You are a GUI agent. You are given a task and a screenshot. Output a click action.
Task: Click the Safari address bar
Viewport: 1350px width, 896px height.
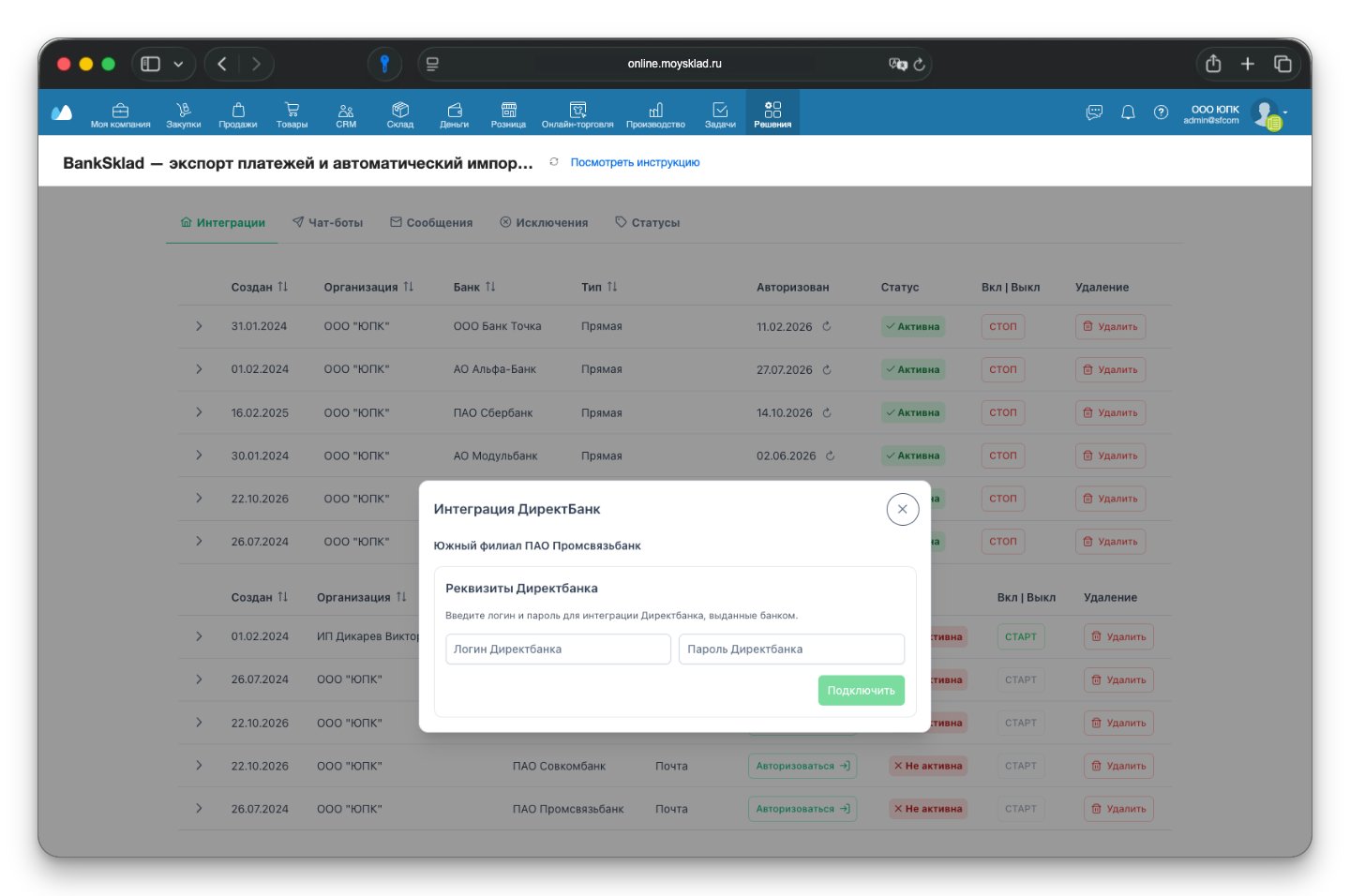click(674, 64)
